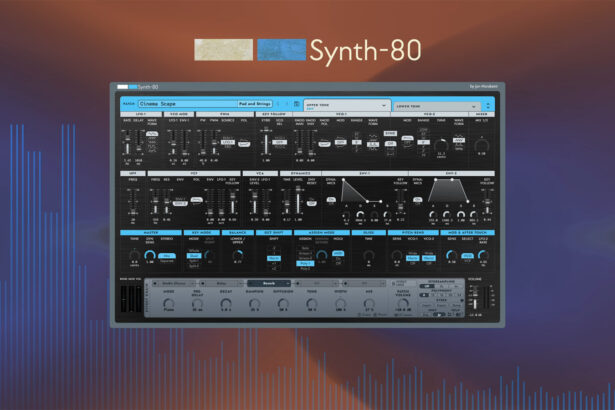
Task: Select ENV-2 in the VCF Env selector
Action: pyautogui.click(x=180, y=204)
